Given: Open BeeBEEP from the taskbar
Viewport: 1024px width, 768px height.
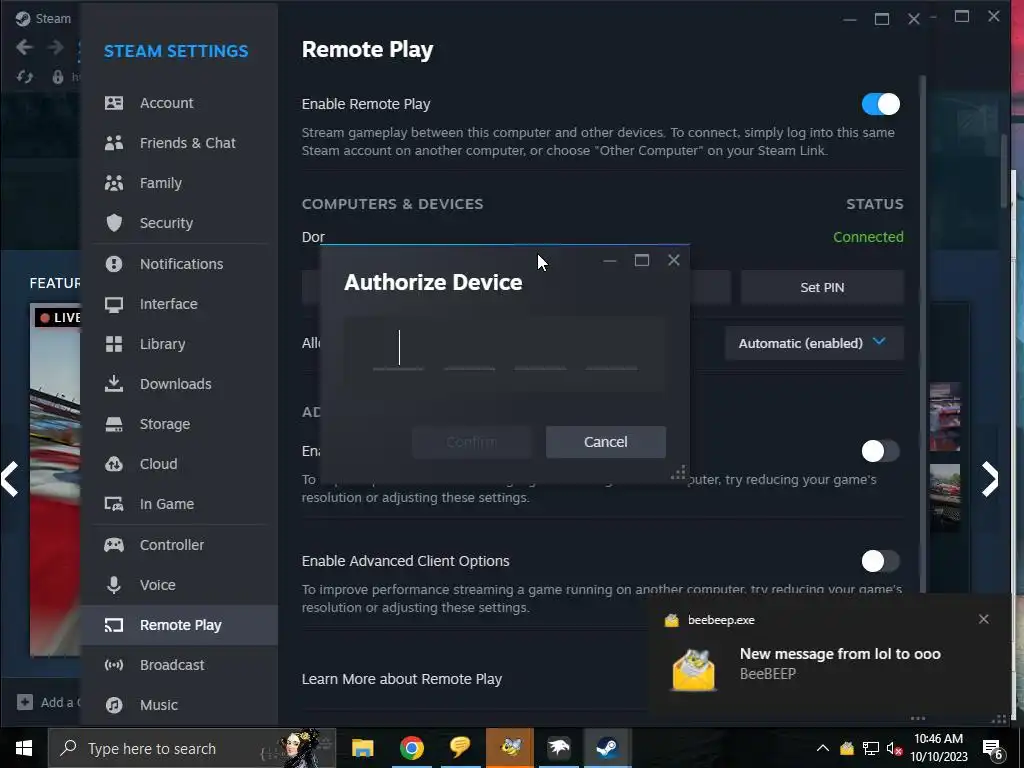Looking at the screenshot, I should click(x=509, y=748).
